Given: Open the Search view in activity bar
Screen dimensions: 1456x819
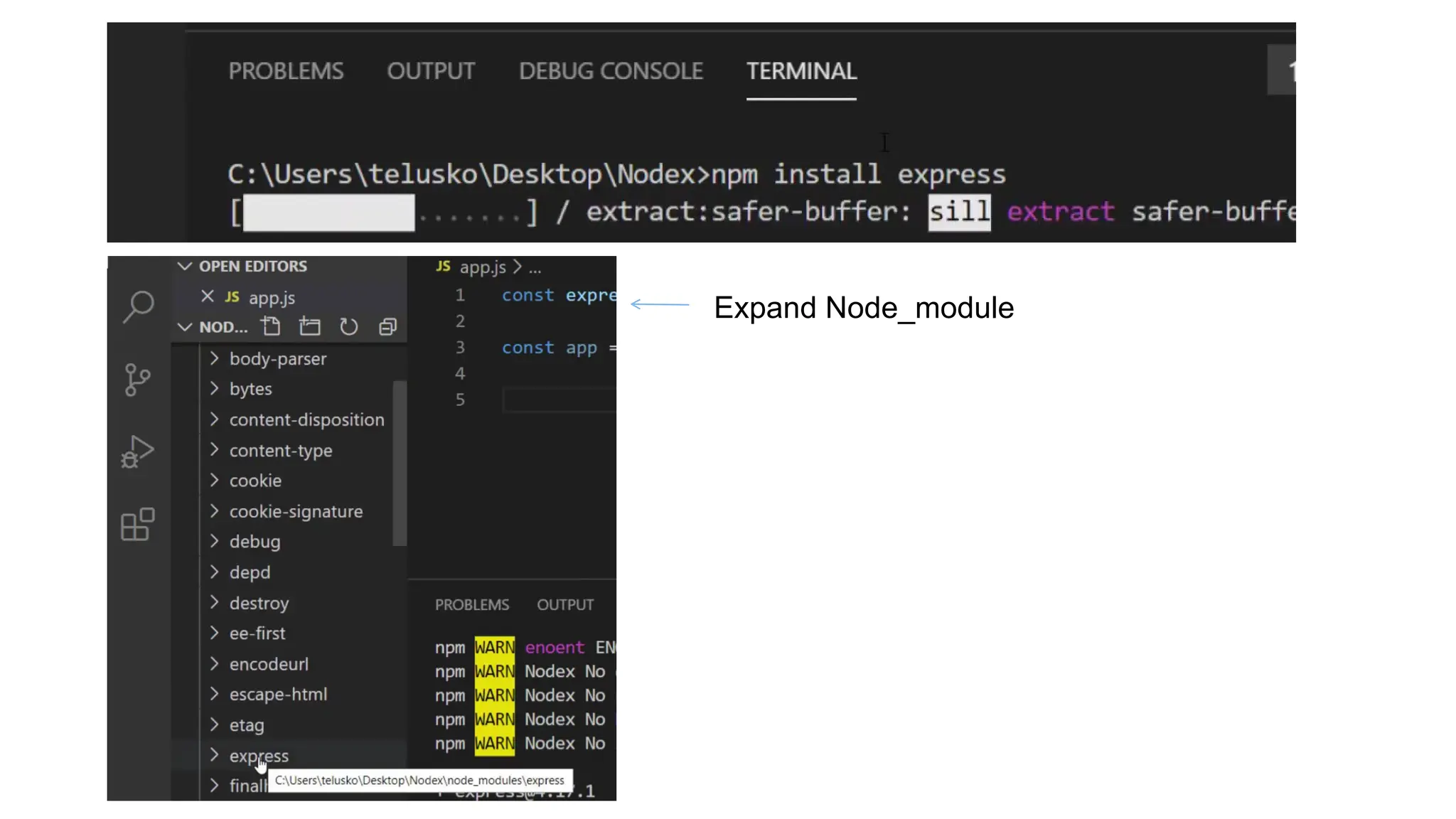Looking at the screenshot, I should (139, 307).
